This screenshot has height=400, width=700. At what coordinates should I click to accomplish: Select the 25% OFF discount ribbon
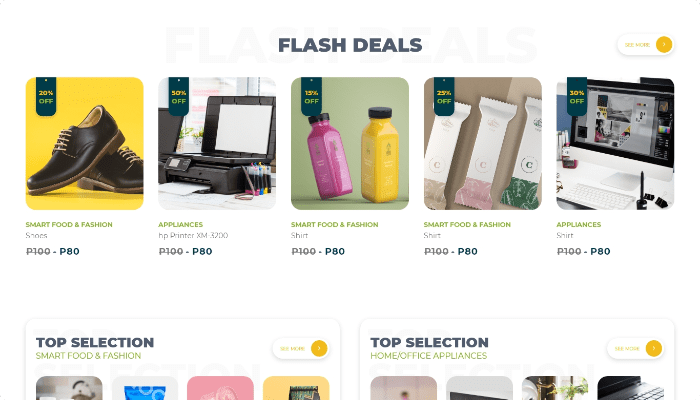(444, 96)
